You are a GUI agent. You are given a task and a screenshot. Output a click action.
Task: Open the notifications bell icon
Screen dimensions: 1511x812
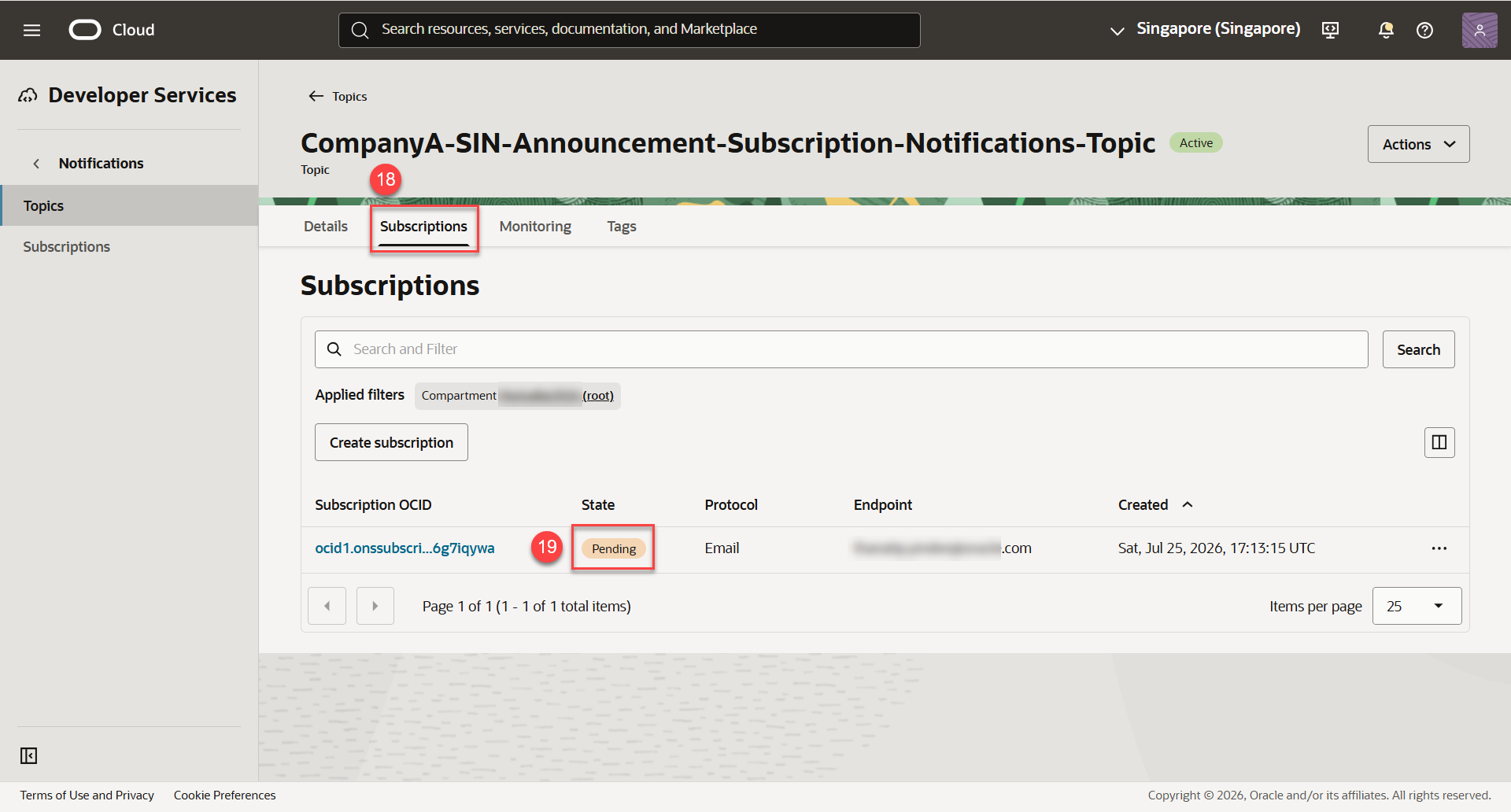[1386, 30]
